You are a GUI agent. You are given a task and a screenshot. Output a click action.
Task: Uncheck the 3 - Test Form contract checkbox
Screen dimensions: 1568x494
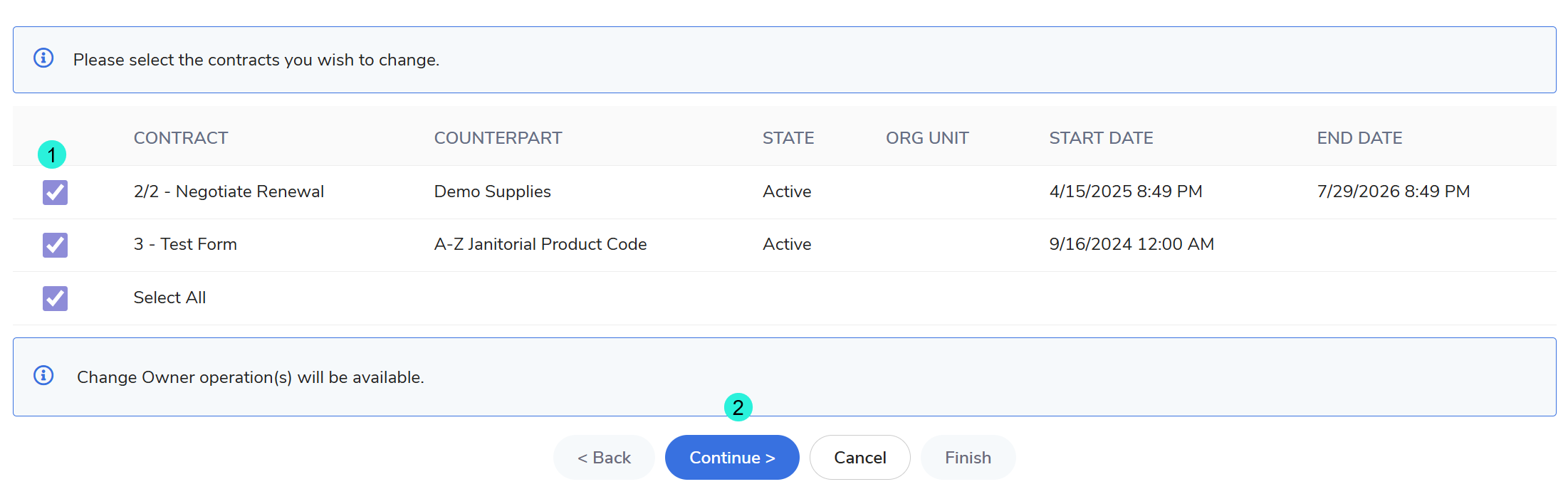coord(55,245)
